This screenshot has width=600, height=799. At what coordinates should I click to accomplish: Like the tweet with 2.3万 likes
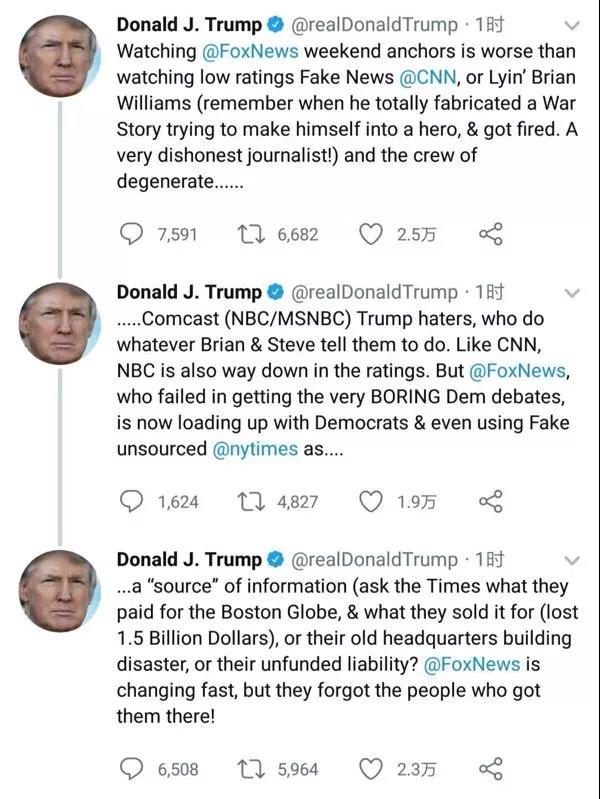pyautogui.click(x=371, y=769)
